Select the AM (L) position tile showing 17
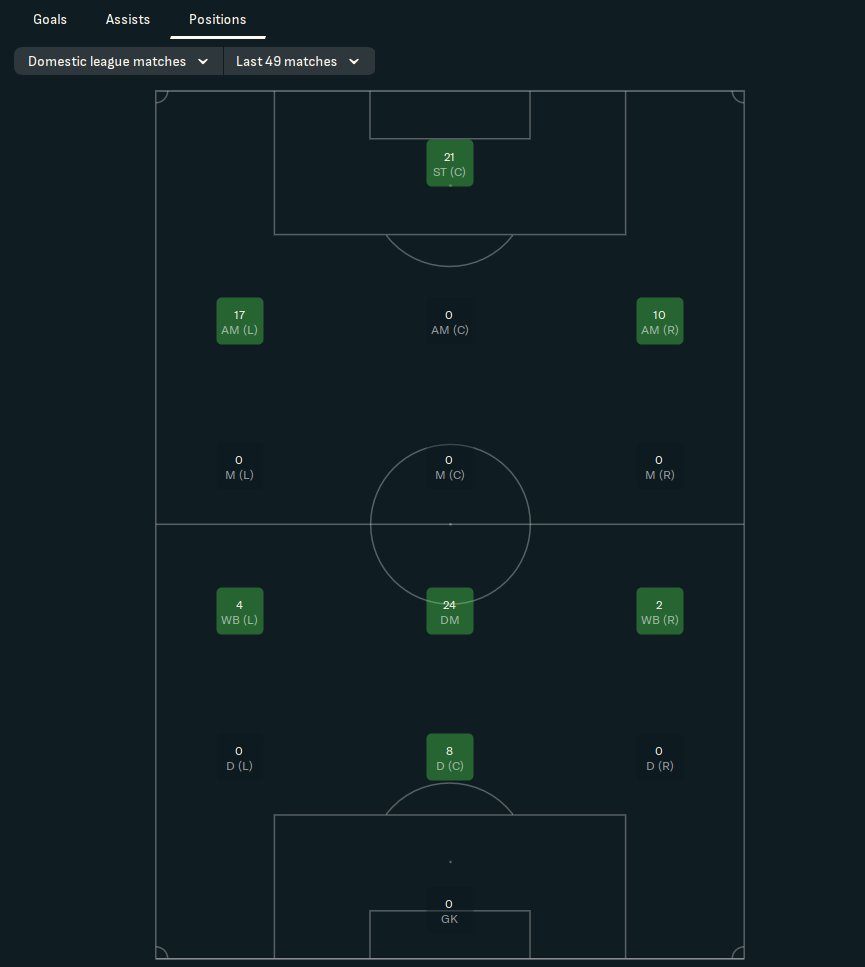The image size is (865, 967). [x=240, y=321]
